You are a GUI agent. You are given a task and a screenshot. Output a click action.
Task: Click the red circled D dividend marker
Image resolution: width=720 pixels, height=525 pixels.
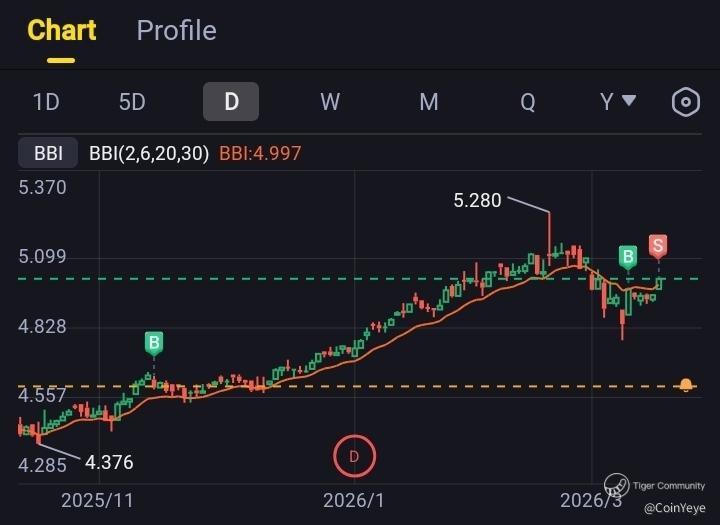(x=354, y=456)
